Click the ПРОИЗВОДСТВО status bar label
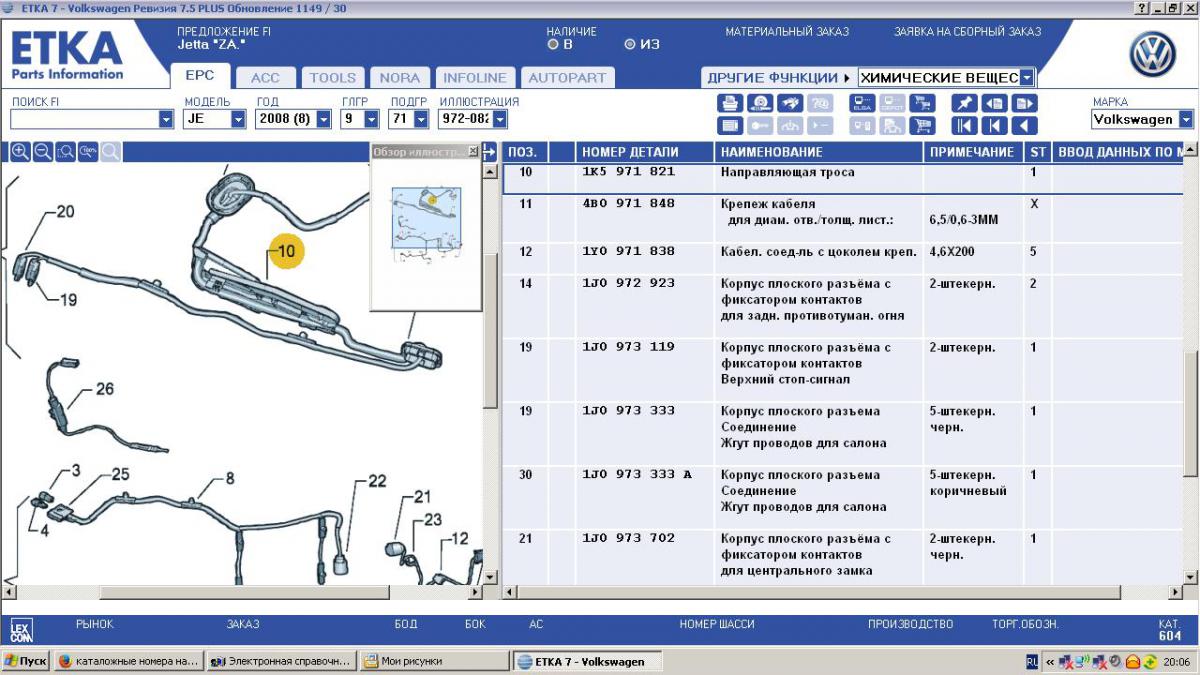This screenshot has width=1200, height=675. (910, 624)
